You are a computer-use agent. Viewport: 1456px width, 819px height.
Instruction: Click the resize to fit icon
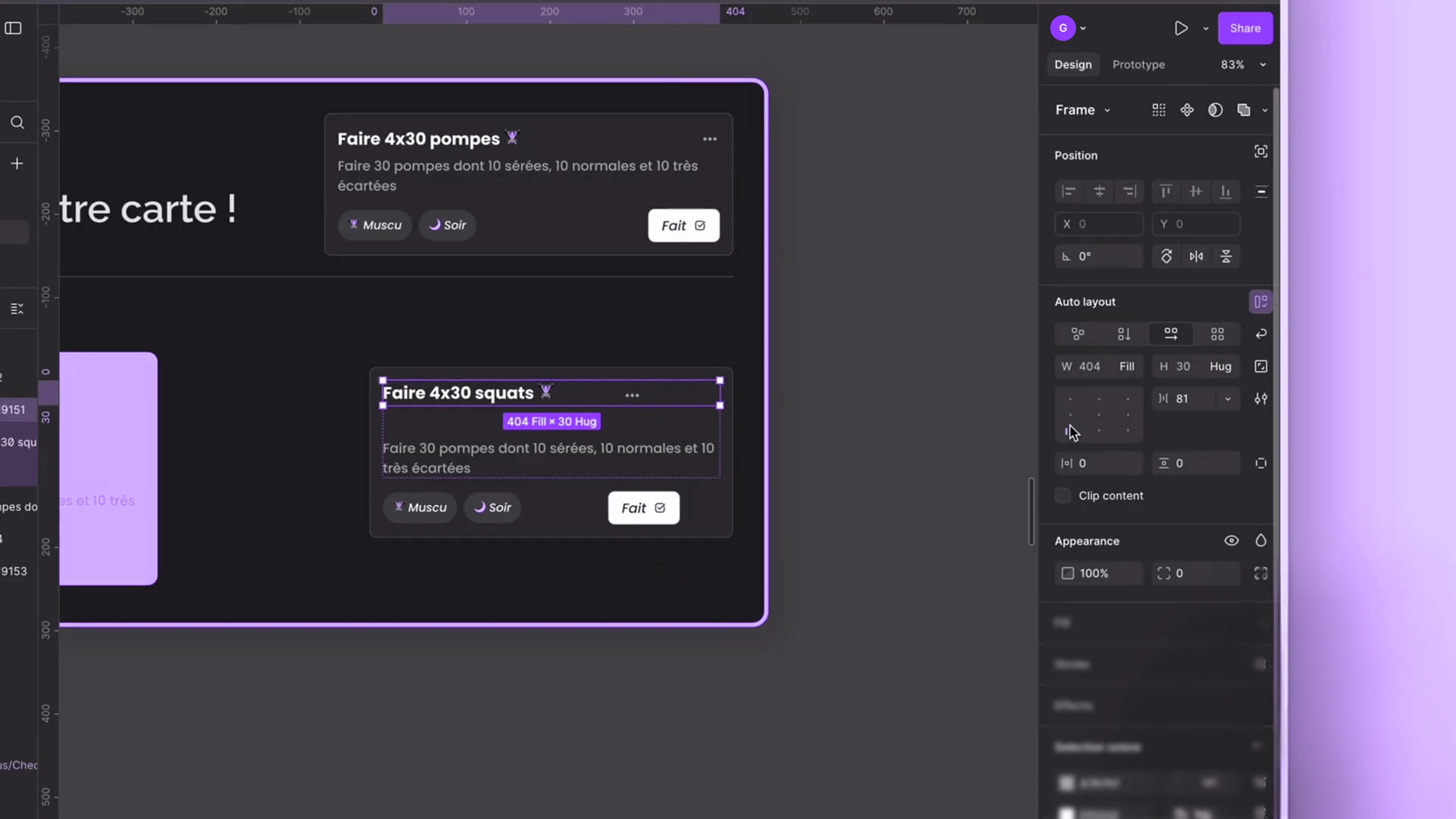click(x=1261, y=366)
